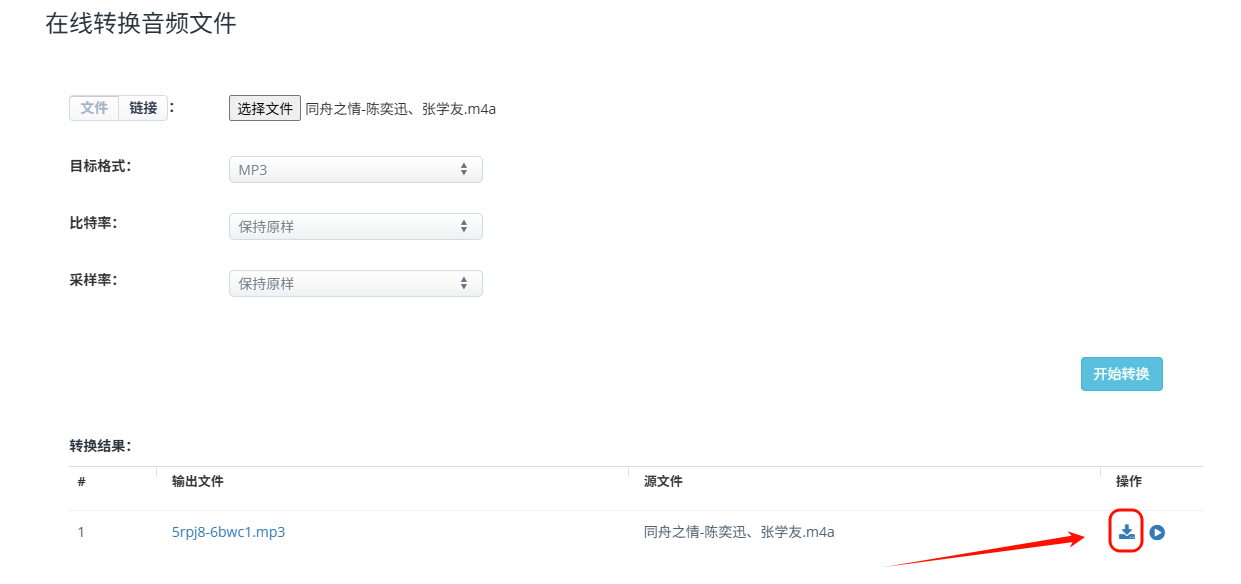Click the 开始转换 button

click(x=1122, y=374)
